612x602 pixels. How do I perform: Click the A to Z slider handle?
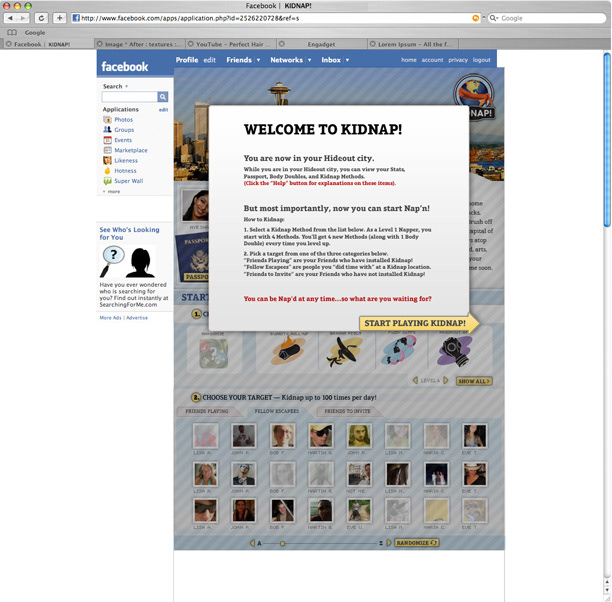point(282,543)
